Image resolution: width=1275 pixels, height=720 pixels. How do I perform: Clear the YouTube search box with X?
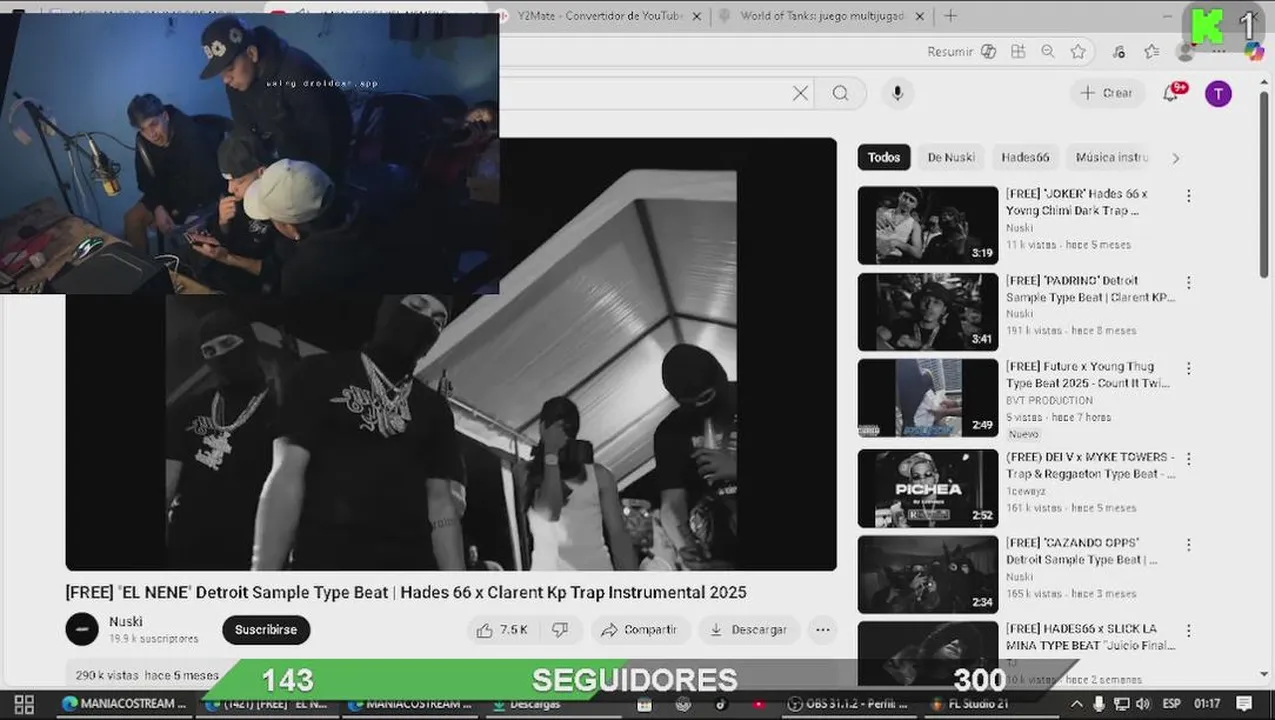[x=800, y=93]
